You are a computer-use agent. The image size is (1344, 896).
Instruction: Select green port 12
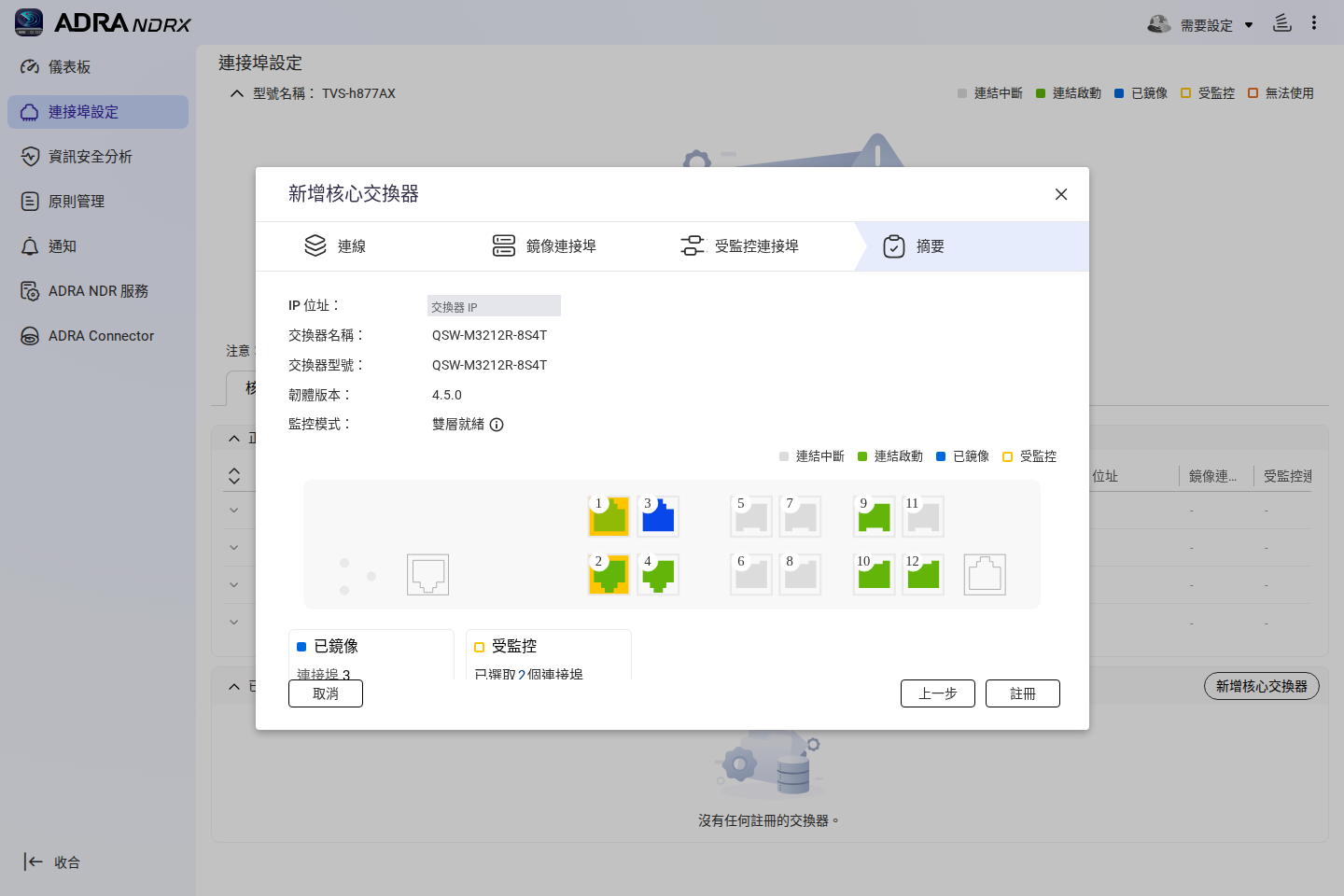point(923,574)
